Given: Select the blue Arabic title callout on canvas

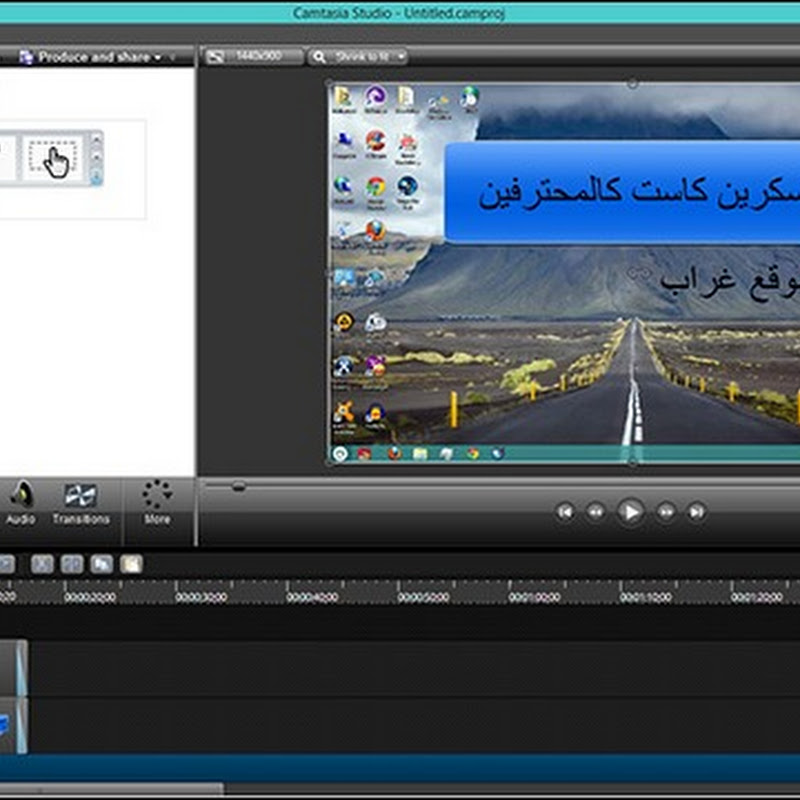Looking at the screenshot, I should (622, 192).
